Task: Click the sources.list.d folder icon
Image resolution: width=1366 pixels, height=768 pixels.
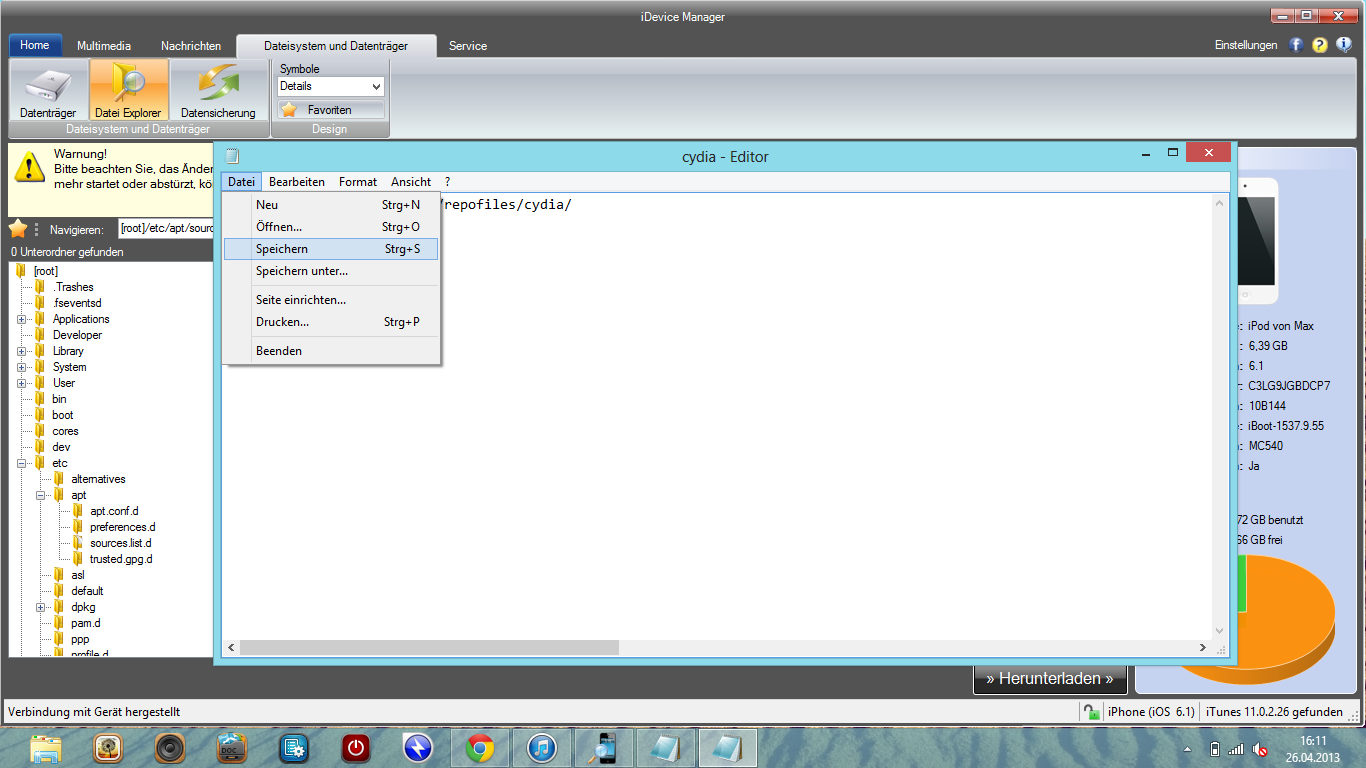Action: pyautogui.click(x=78, y=543)
